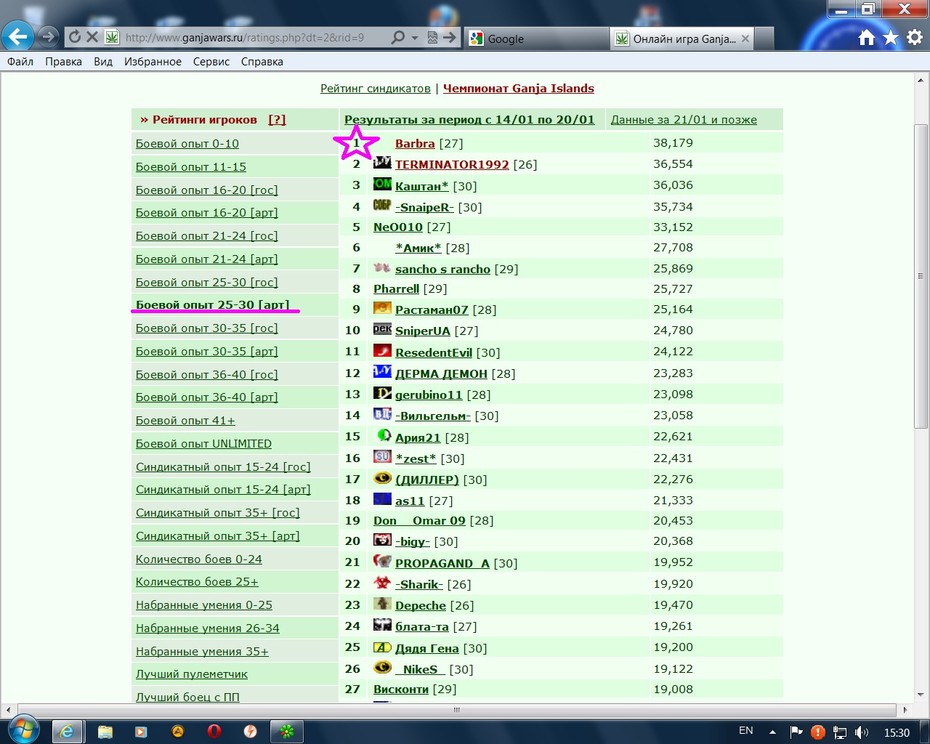Click syndicate icon next to Ария21
930x744 pixels.
(383, 435)
